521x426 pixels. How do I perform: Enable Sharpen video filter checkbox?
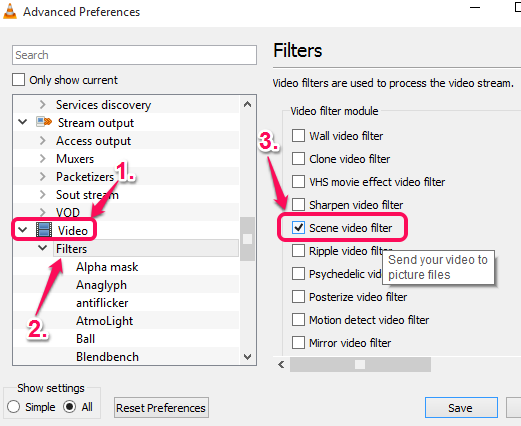tap(298, 205)
